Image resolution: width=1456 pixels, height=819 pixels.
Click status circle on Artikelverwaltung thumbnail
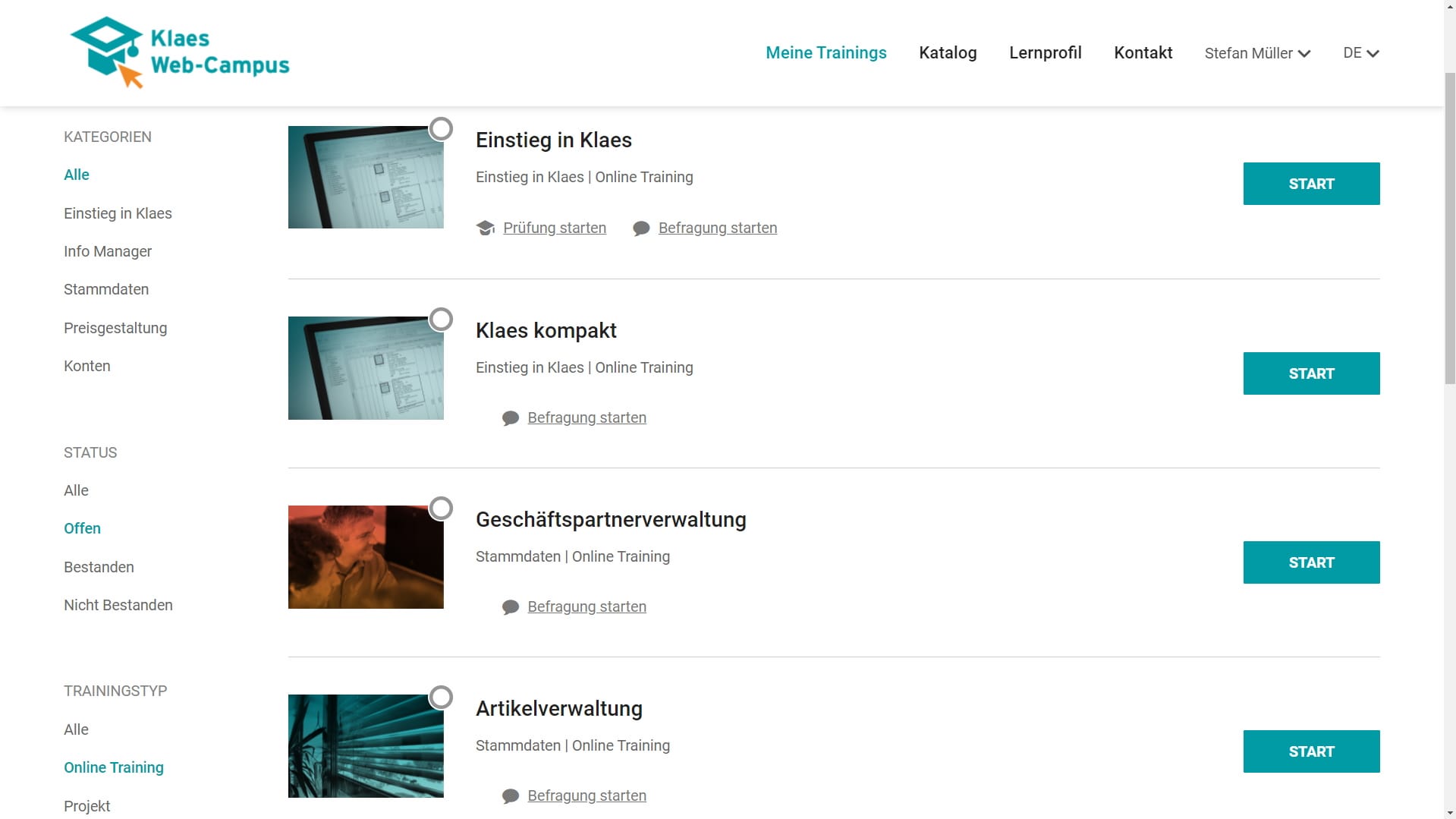[441, 698]
